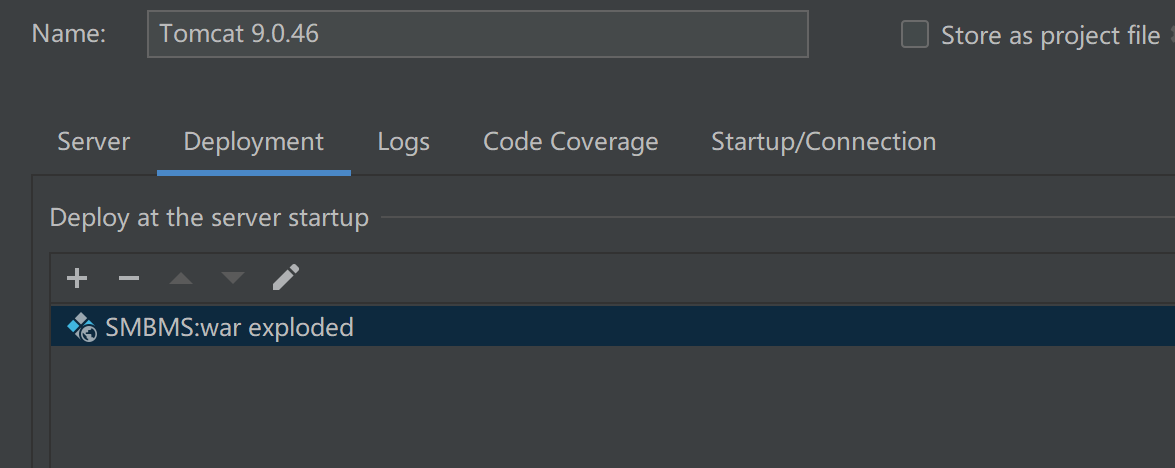Click the 'Name:' label
This screenshot has width=1175, height=468.
click(68, 34)
